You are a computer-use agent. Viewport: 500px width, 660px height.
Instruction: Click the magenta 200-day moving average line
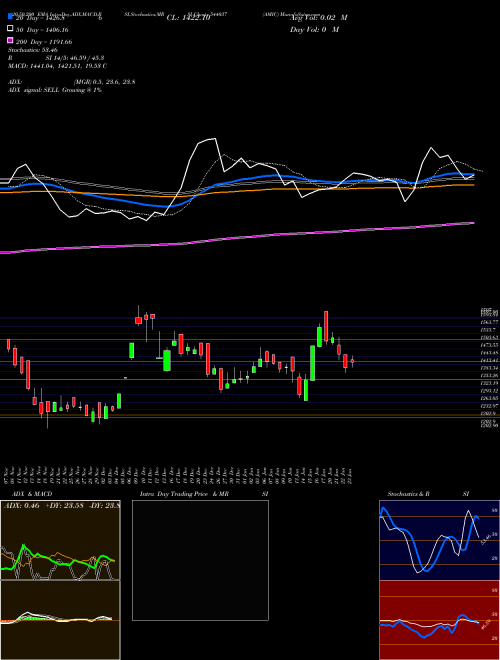(237, 239)
